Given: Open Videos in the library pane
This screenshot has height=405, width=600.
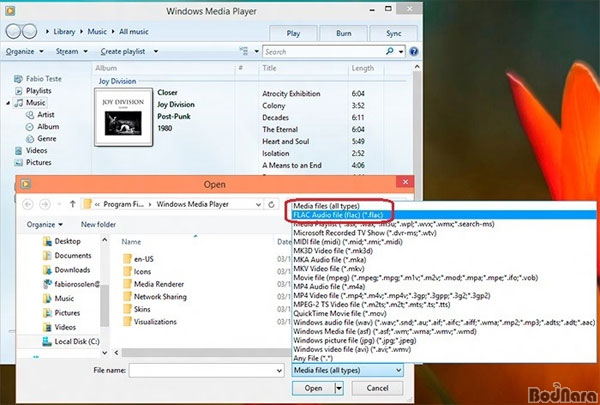Looking at the screenshot, I should point(36,150).
